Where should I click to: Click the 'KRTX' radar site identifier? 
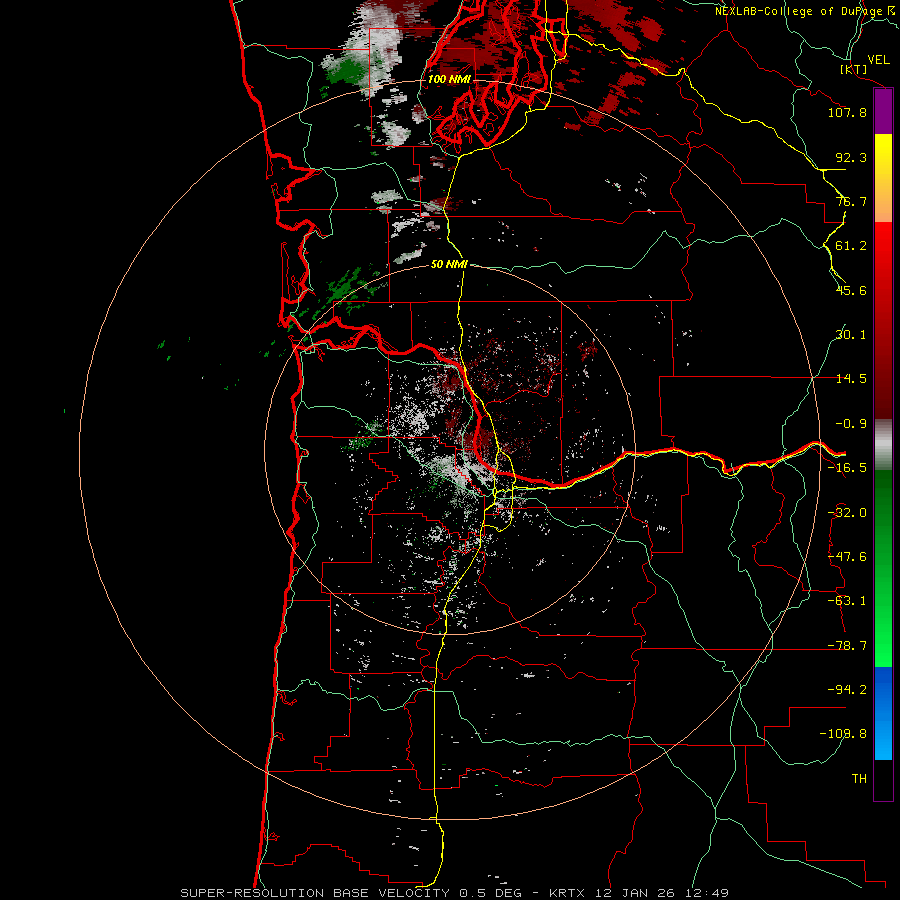point(567,893)
